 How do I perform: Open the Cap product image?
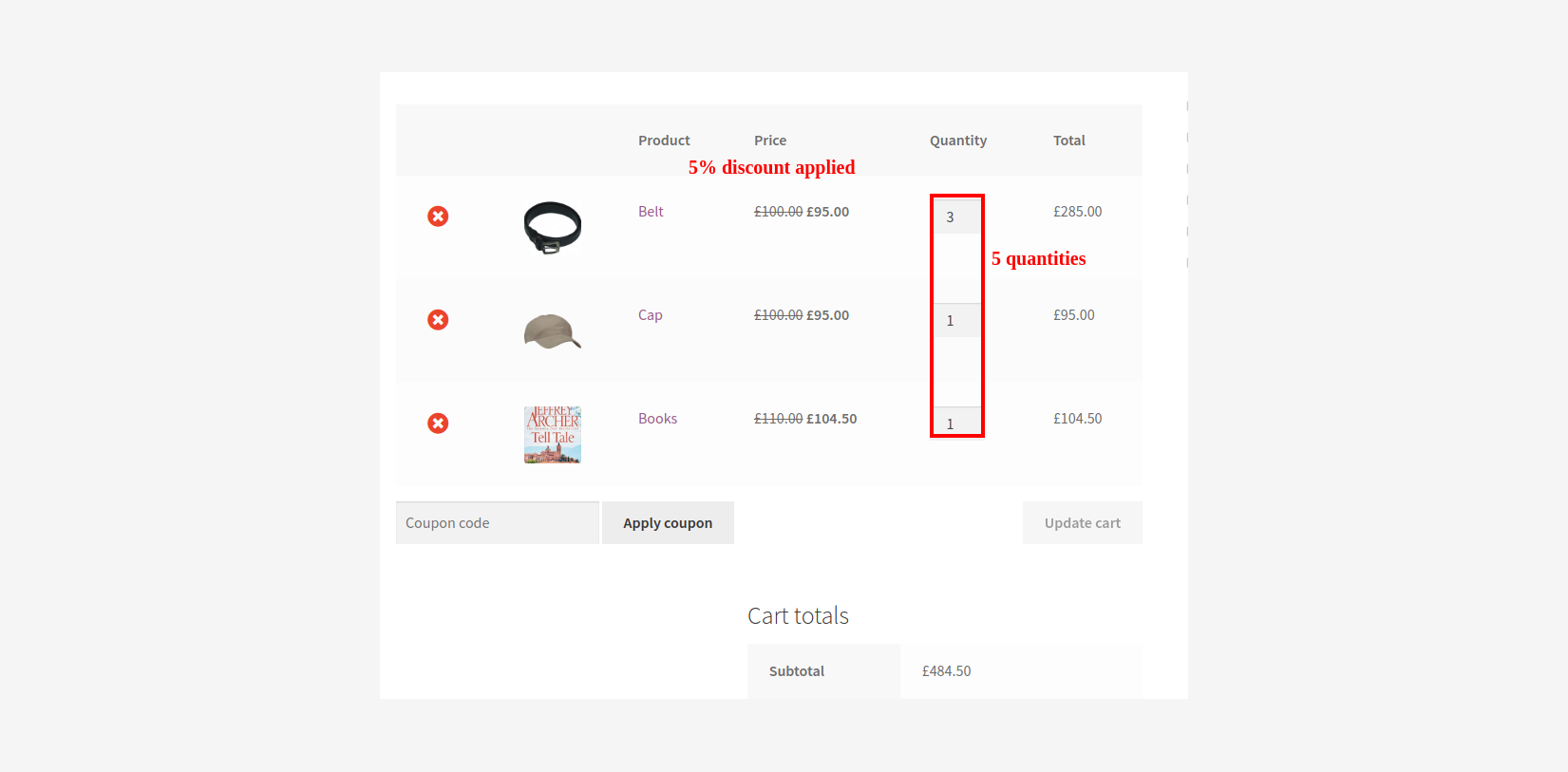[x=553, y=331]
